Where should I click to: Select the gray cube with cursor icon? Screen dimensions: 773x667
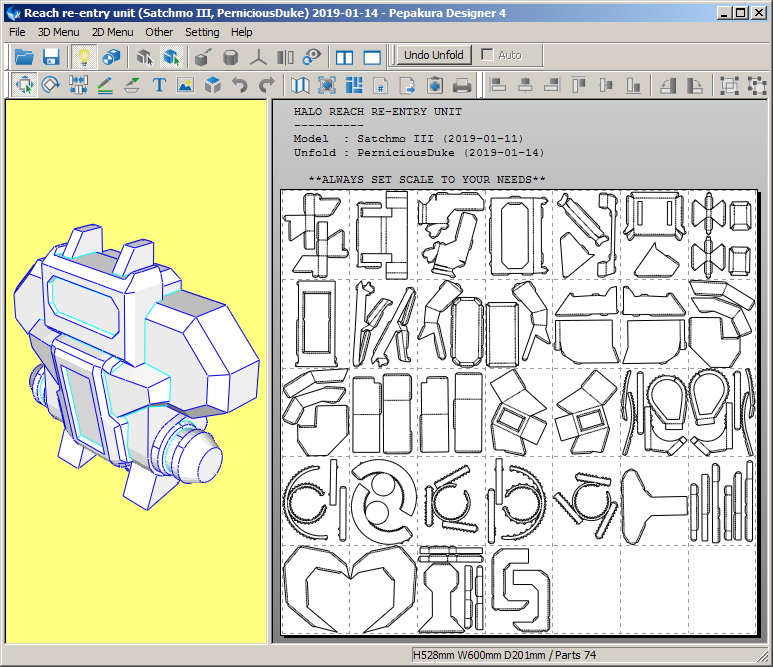(144, 57)
